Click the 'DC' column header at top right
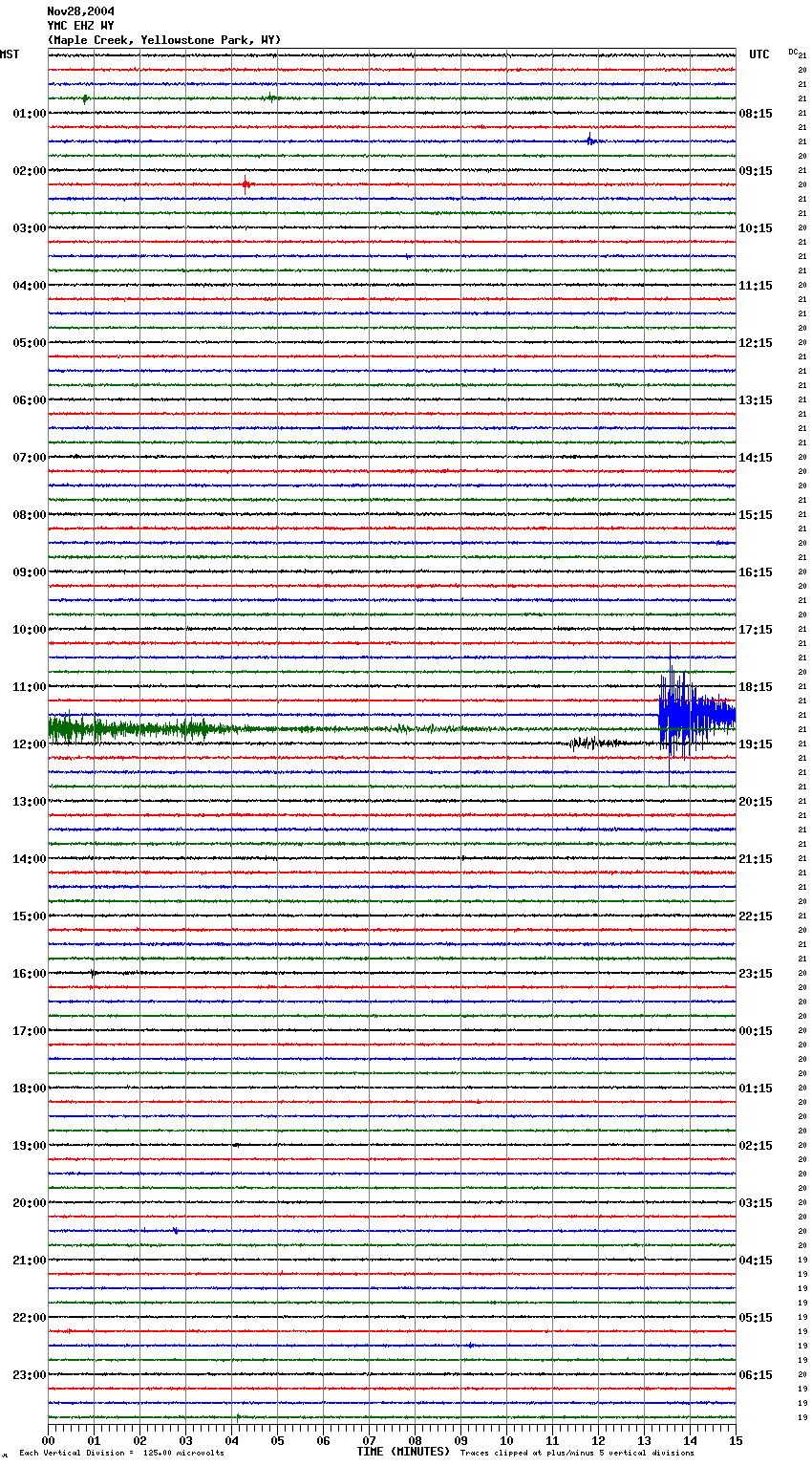The width and height of the screenshot is (812, 1466). coord(793,52)
